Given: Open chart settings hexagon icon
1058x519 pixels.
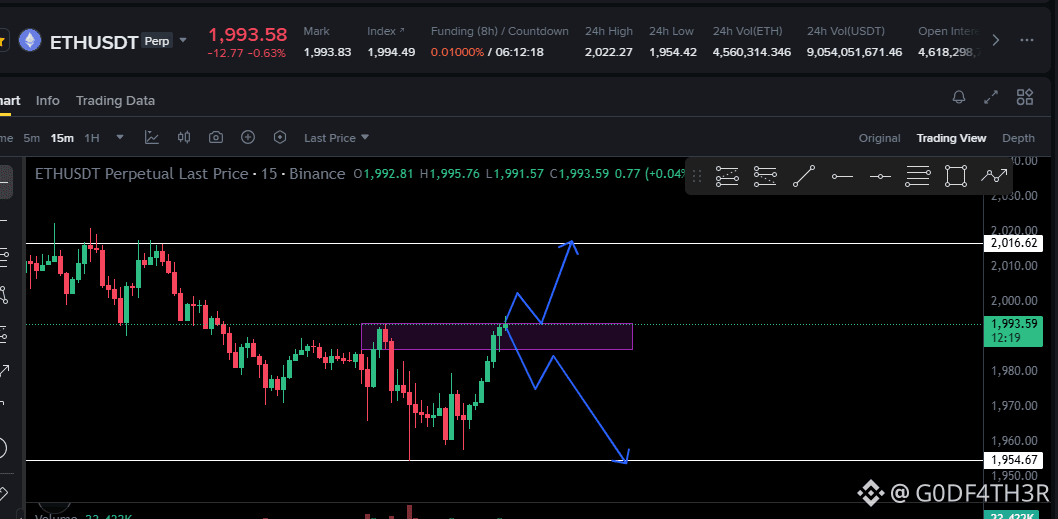Looking at the screenshot, I should click(280, 138).
